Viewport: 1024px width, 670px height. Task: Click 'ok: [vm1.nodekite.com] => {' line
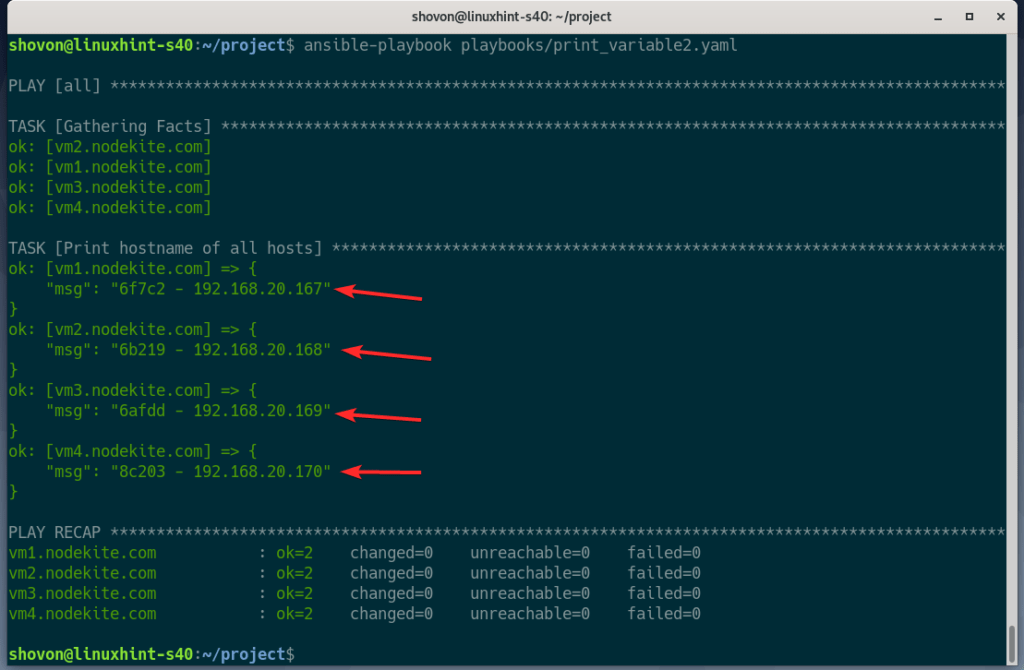tap(133, 268)
